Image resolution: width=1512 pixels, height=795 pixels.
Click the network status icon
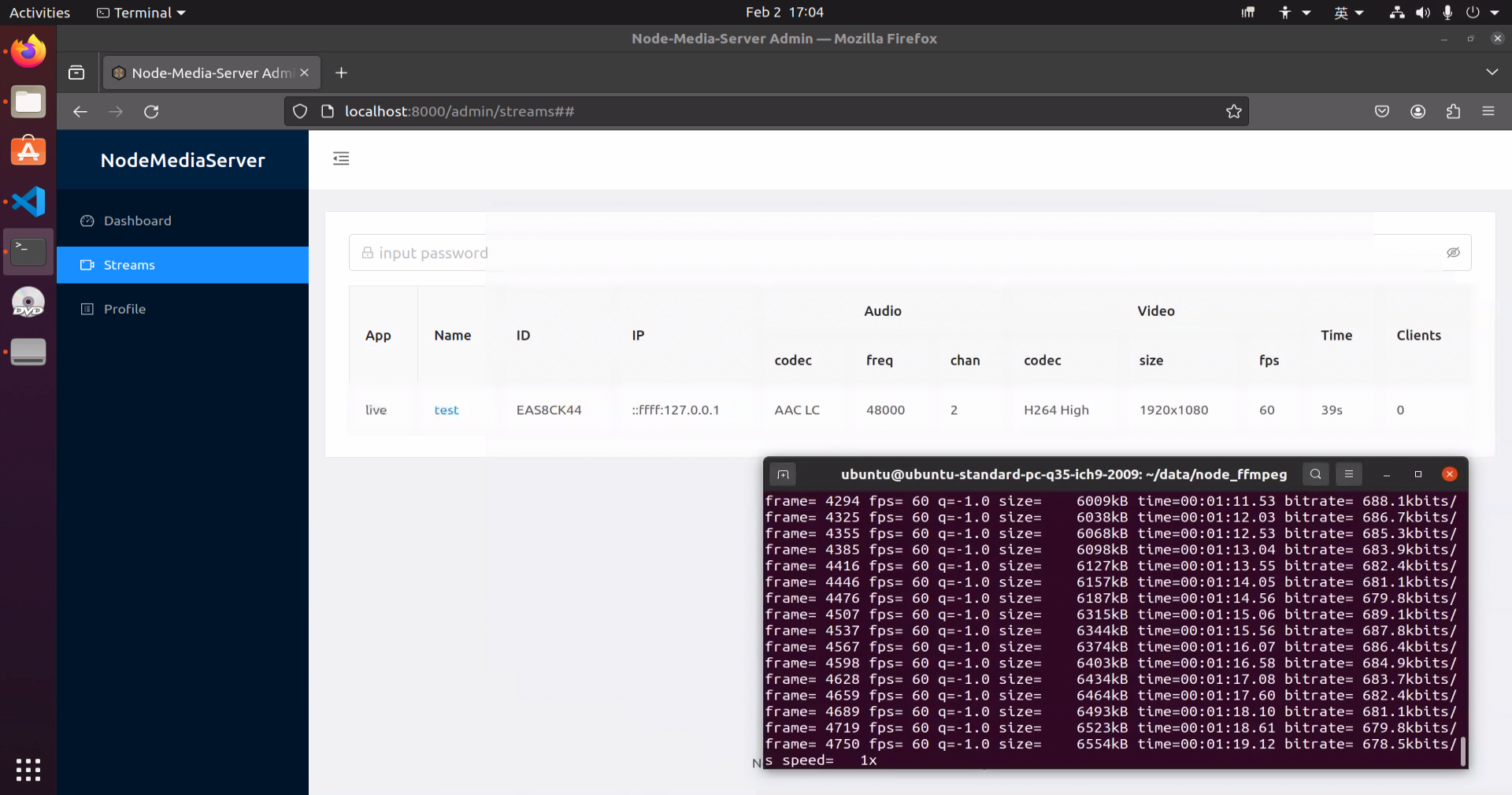1397,13
